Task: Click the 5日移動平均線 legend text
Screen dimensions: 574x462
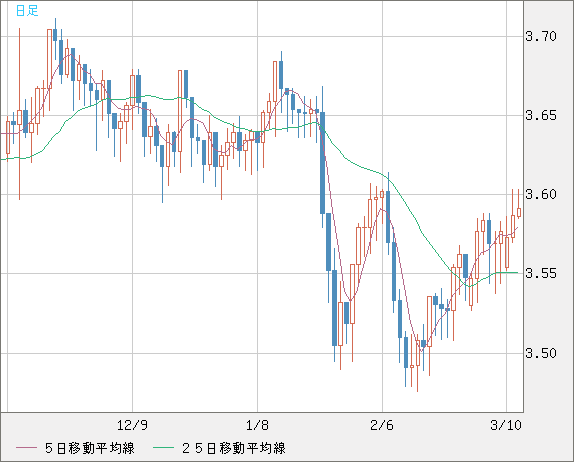Action: pyautogui.click(x=90, y=448)
